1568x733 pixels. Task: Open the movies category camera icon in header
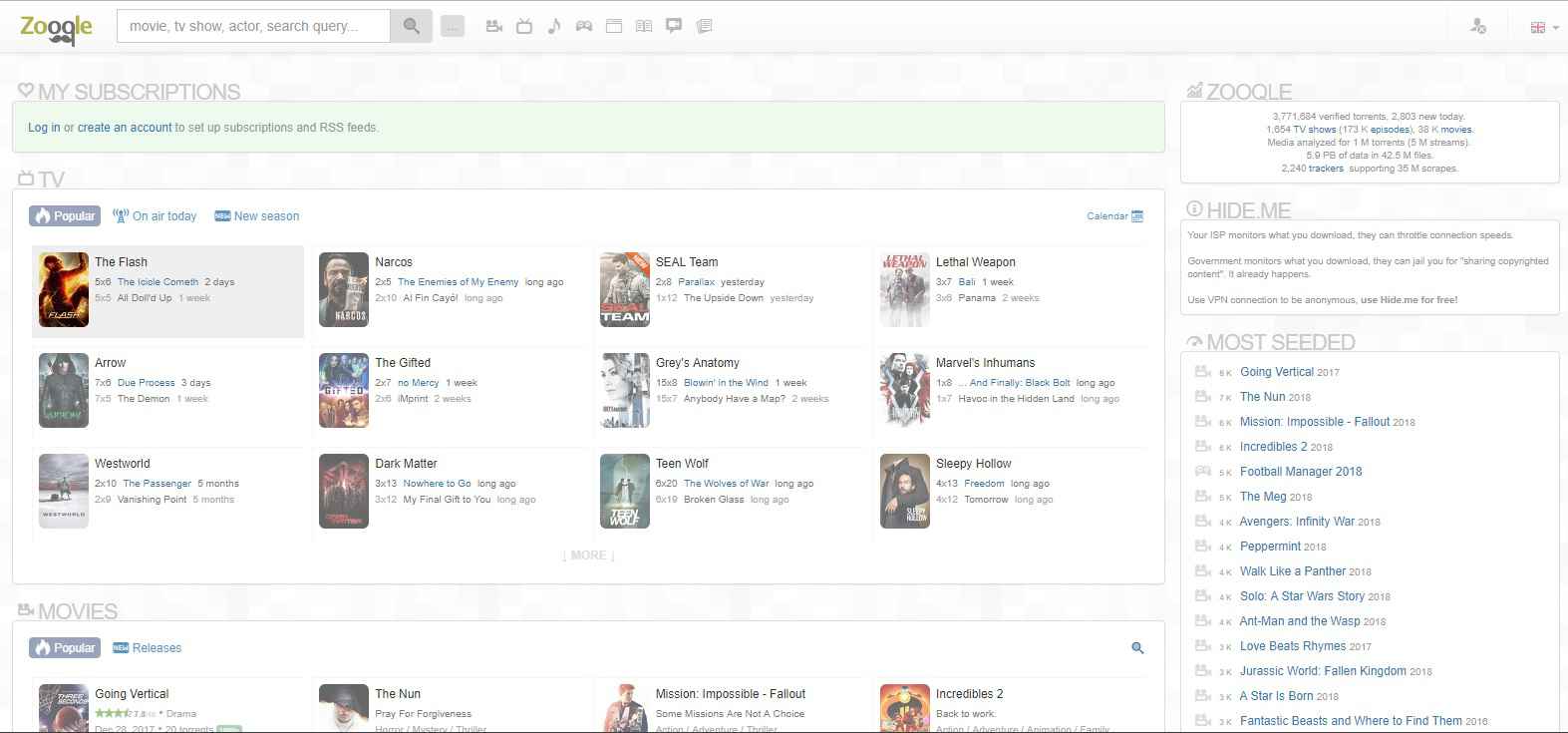pos(493,27)
